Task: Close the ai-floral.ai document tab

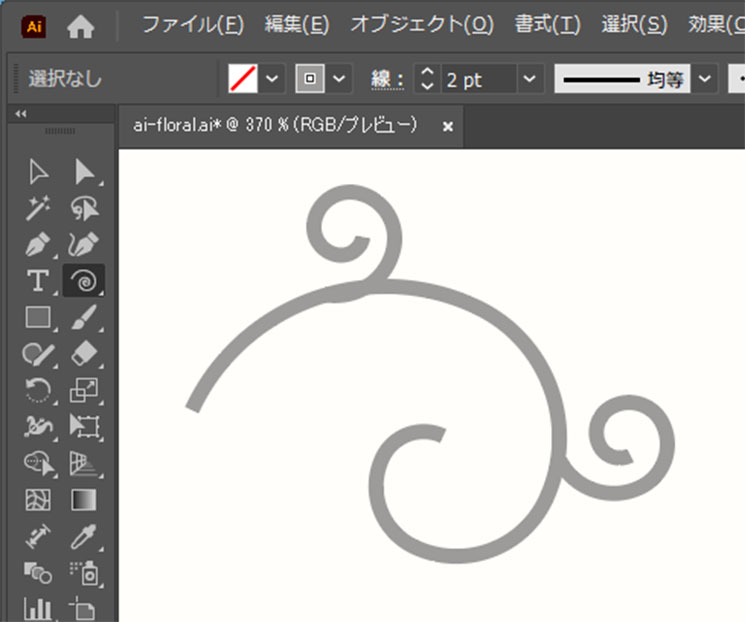Action: click(x=448, y=126)
